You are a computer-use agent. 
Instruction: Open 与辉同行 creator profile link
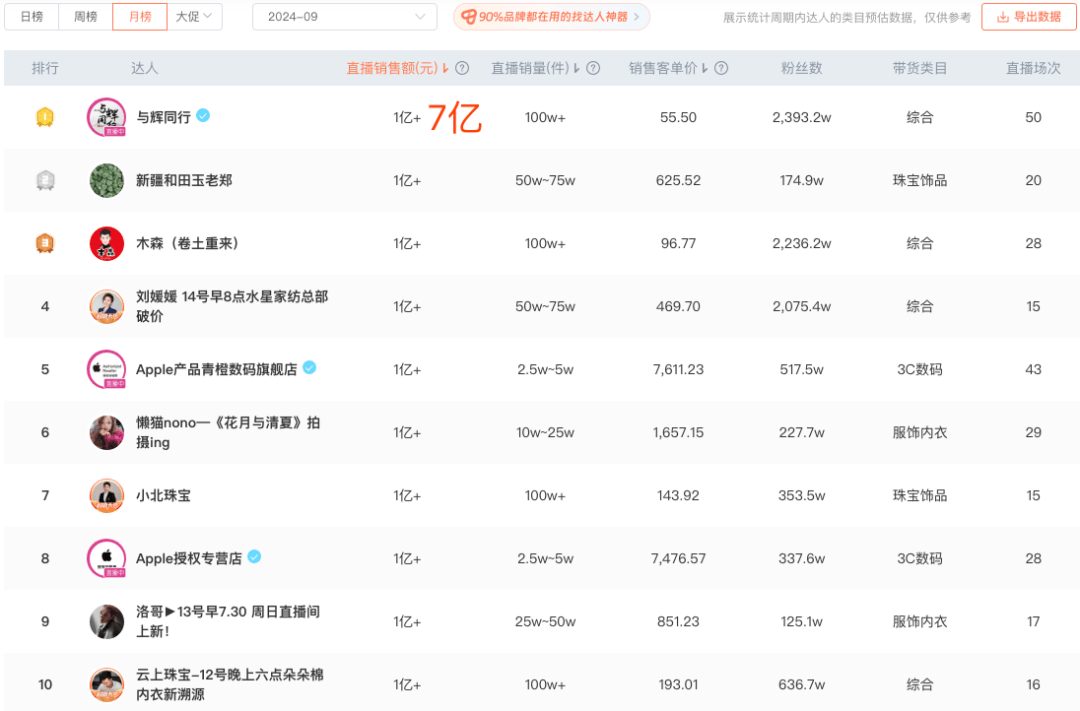pyautogui.click(x=163, y=117)
